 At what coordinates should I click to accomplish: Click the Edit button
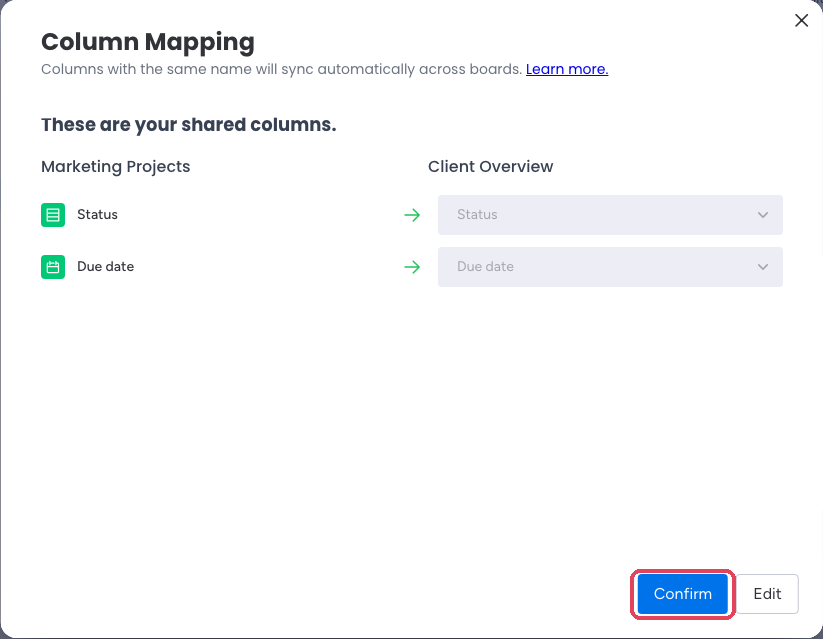point(767,594)
